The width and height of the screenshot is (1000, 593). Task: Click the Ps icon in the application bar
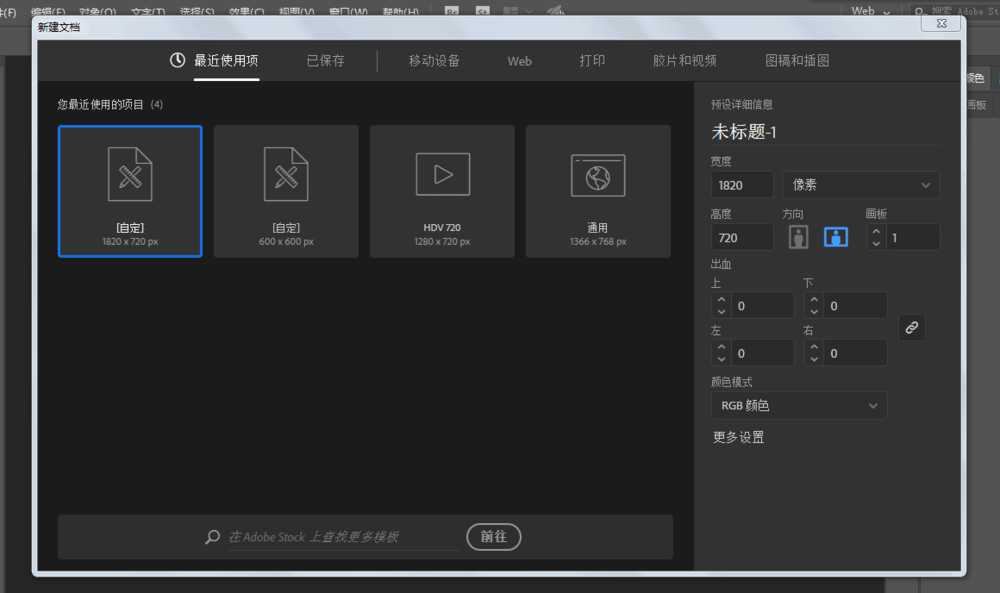450,9
